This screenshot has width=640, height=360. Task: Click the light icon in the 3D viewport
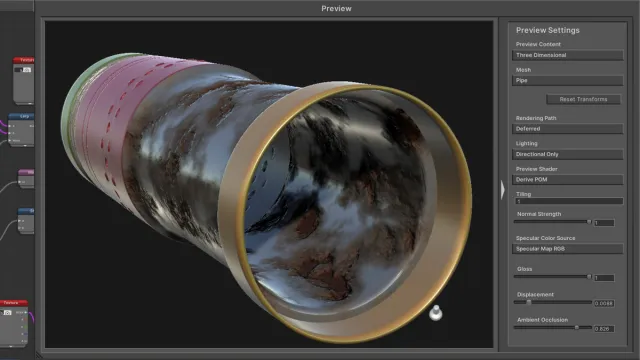436,312
